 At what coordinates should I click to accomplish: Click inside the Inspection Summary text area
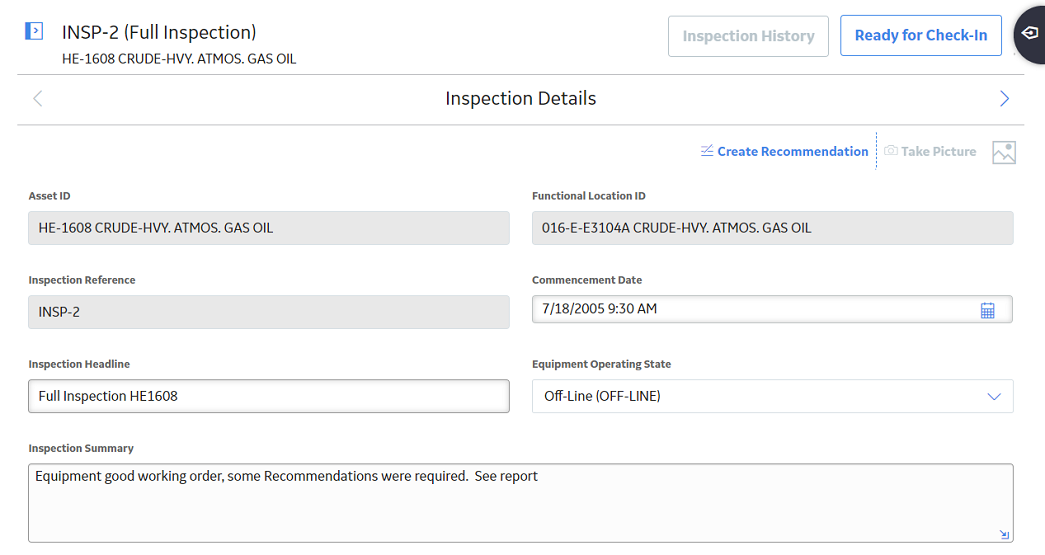tap(521, 503)
